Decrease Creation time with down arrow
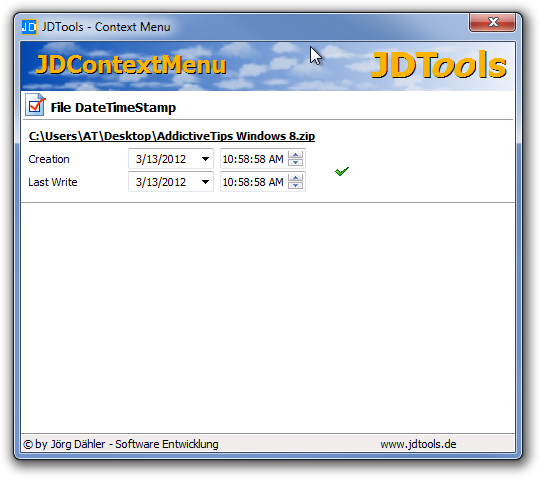 [295, 163]
